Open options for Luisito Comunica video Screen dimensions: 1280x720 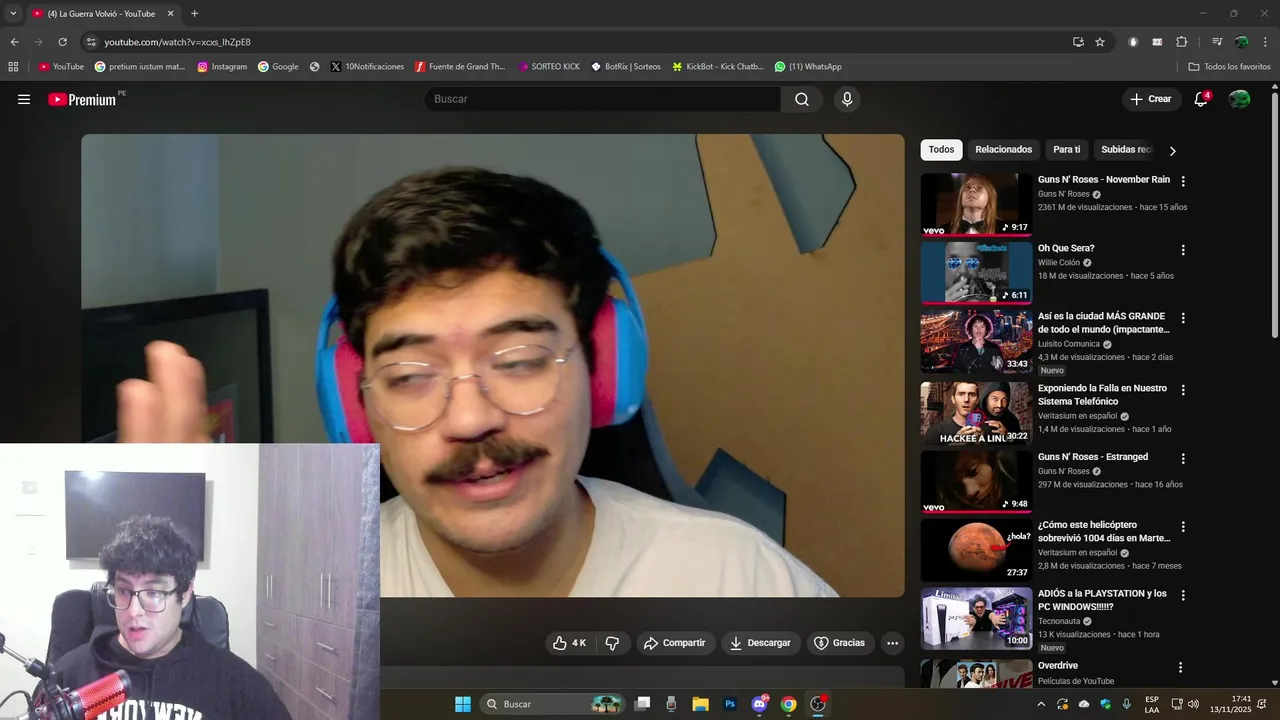[x=1183, y=318]
